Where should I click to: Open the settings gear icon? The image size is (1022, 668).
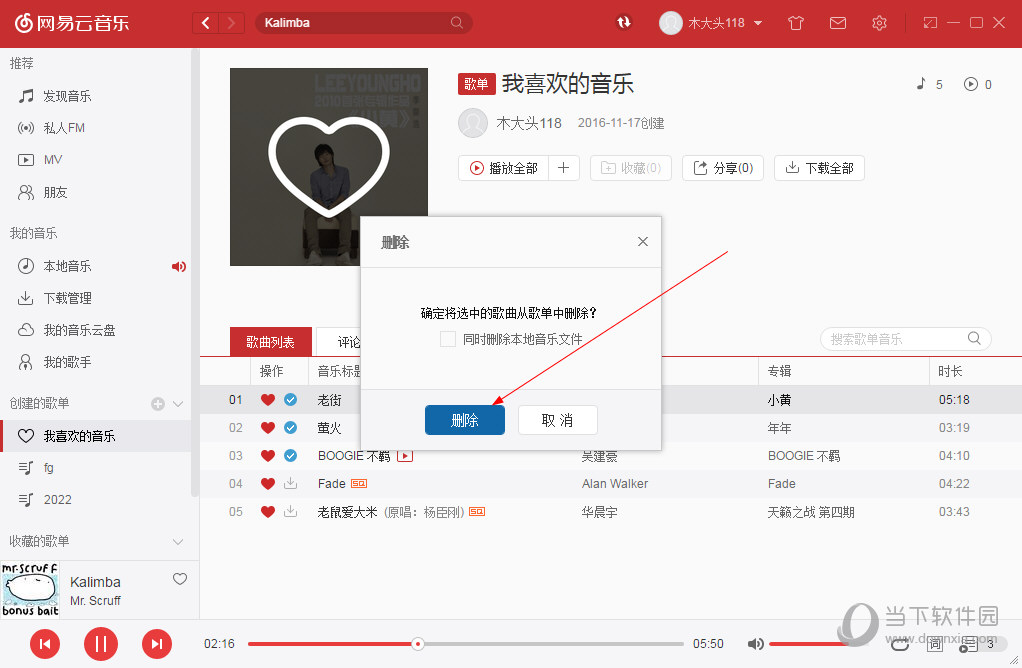coord(879,22)
